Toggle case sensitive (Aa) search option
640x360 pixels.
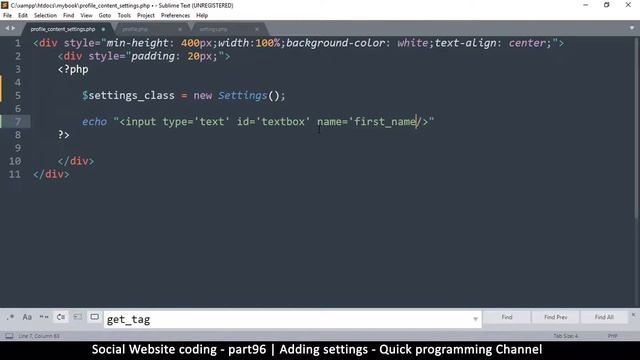point(27,317)
